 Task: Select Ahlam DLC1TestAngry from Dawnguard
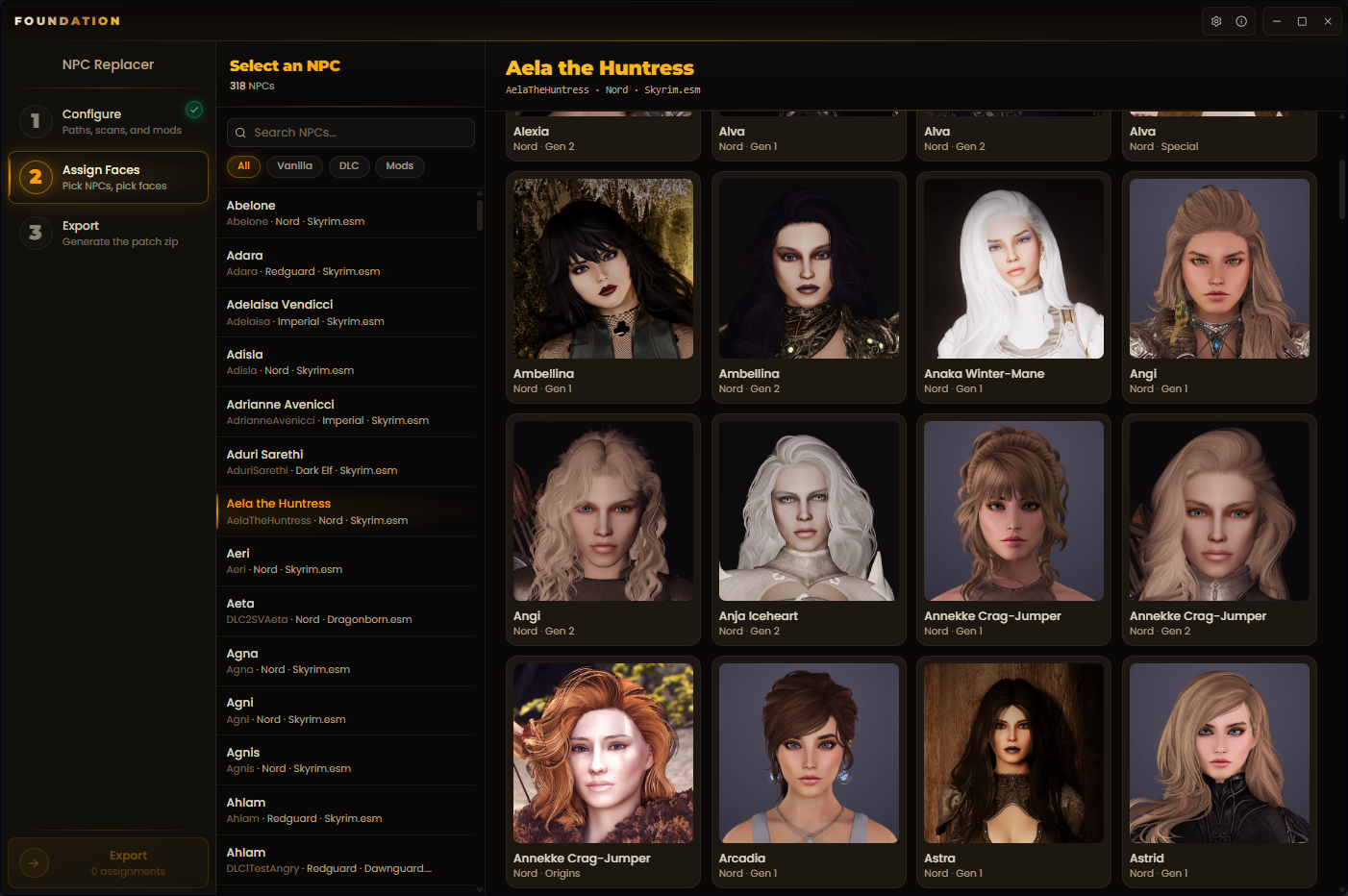tap(346, 860)
